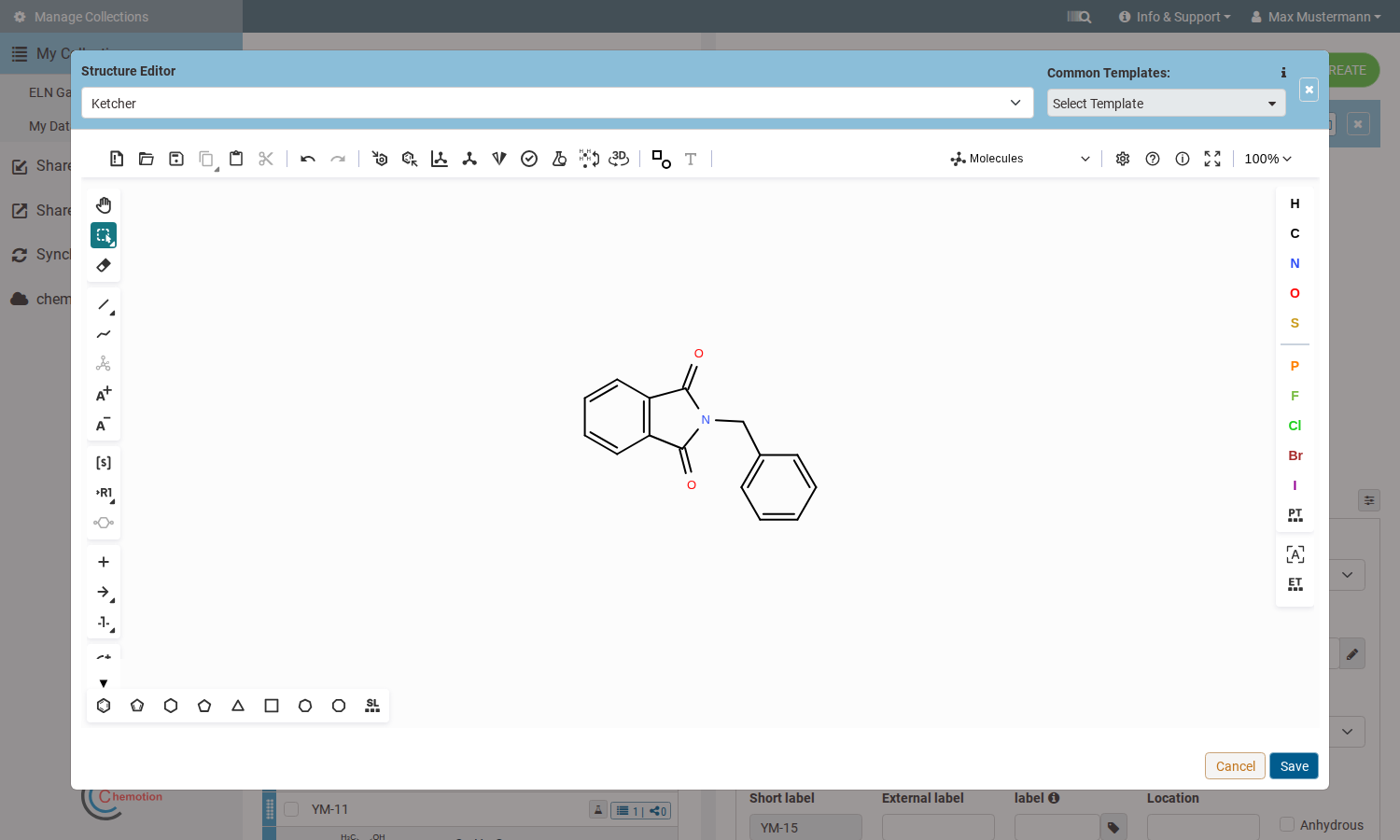Select the Chain tool

pyautogui.click(x=104, y=334)
